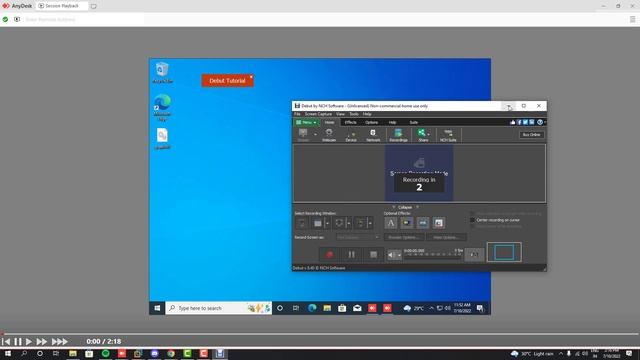Screen dimensions: 640x360
Task: Toggle Center recording on cursor checkbox
Action: (x=473, y=220)
